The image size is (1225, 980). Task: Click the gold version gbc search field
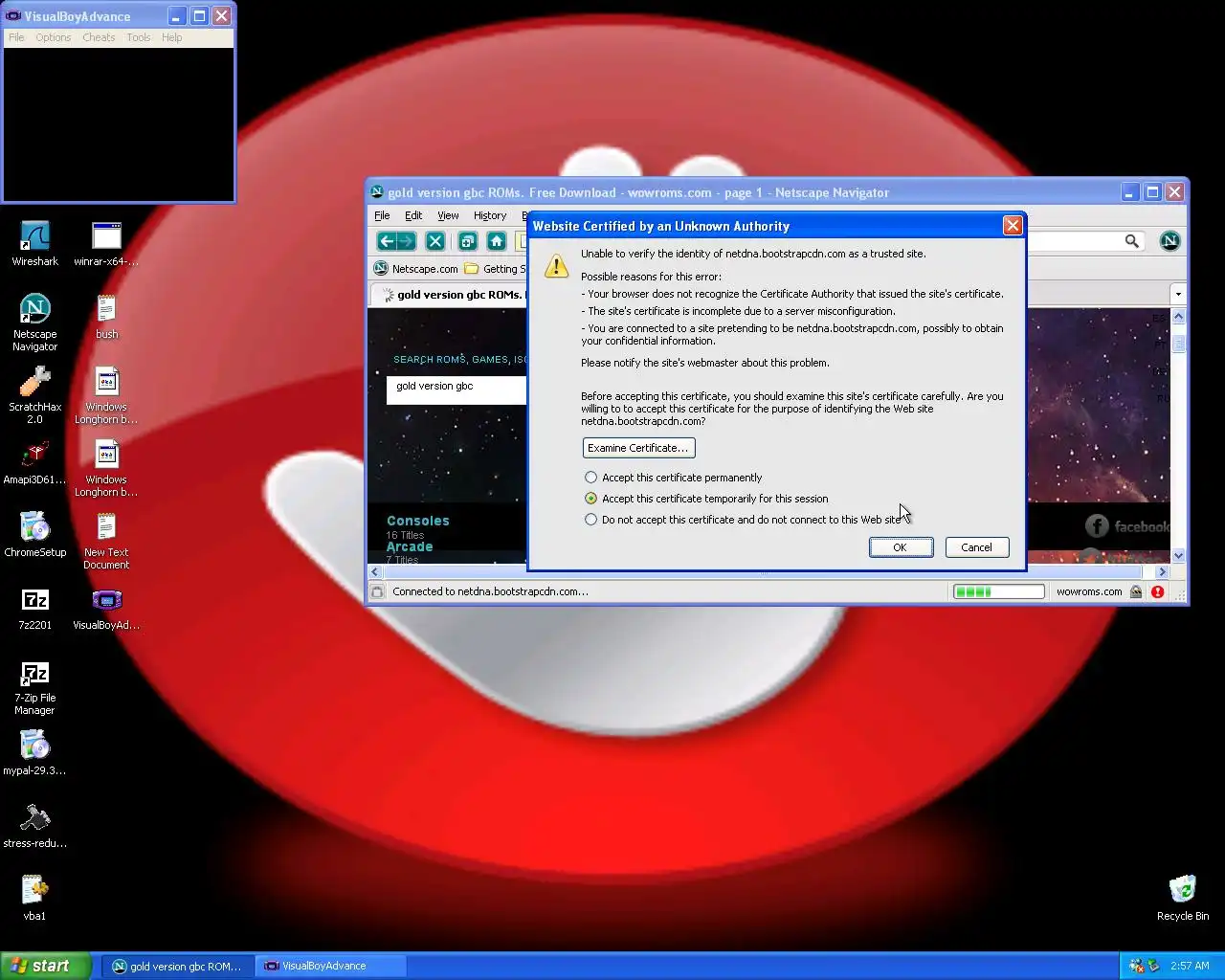point(457,390)
